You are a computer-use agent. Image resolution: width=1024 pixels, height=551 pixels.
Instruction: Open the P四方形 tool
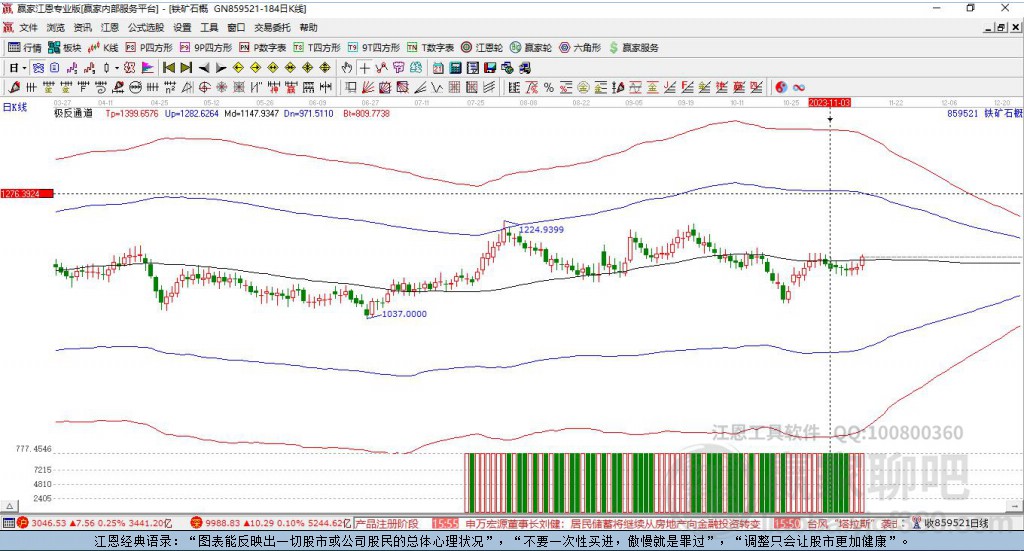tap(150, 47)
